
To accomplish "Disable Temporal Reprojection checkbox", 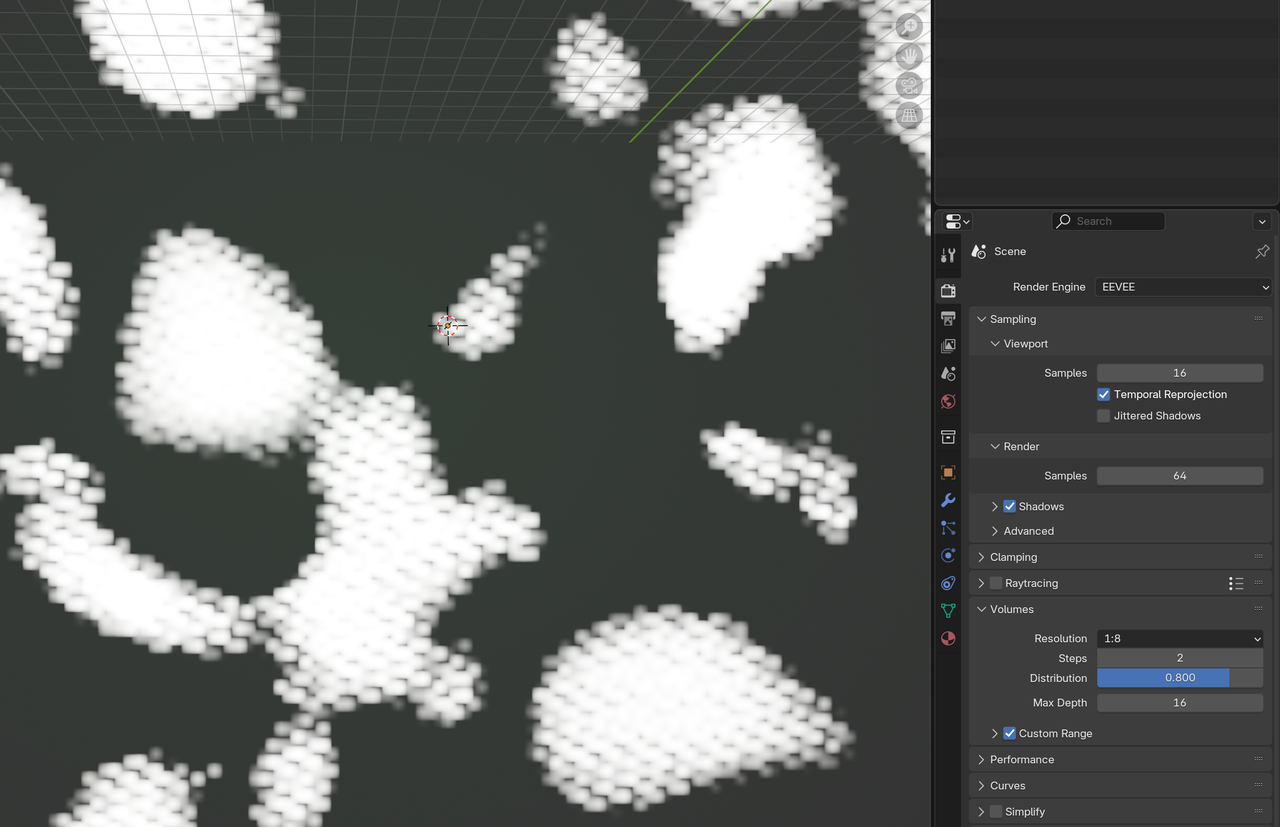I will point(1103,395).
